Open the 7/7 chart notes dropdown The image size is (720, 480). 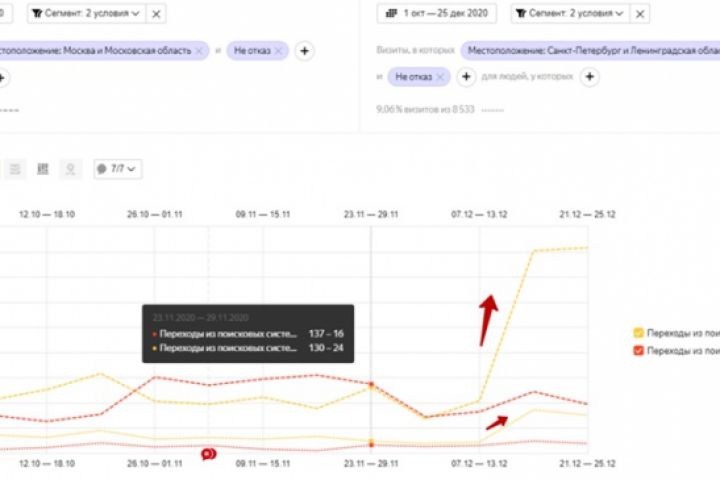[118, 169]
